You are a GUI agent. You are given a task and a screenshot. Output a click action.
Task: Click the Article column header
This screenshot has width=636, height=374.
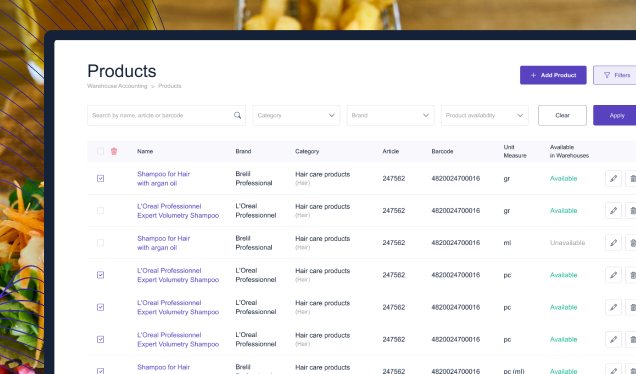391,151
